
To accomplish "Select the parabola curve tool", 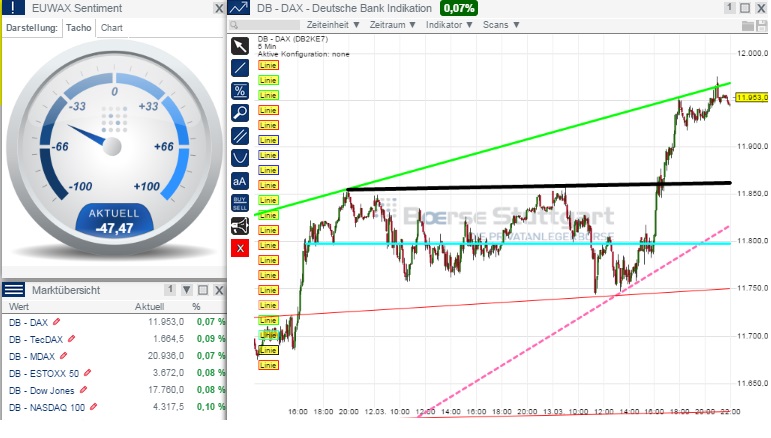I will click(240, 158).
